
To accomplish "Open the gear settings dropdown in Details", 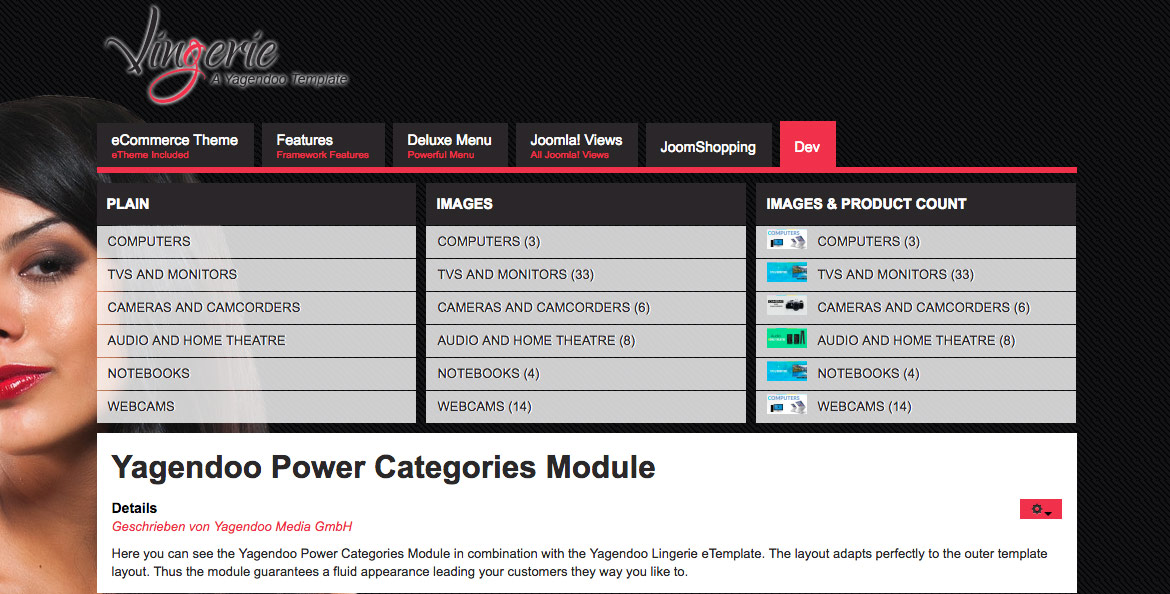I will 1040,509.
